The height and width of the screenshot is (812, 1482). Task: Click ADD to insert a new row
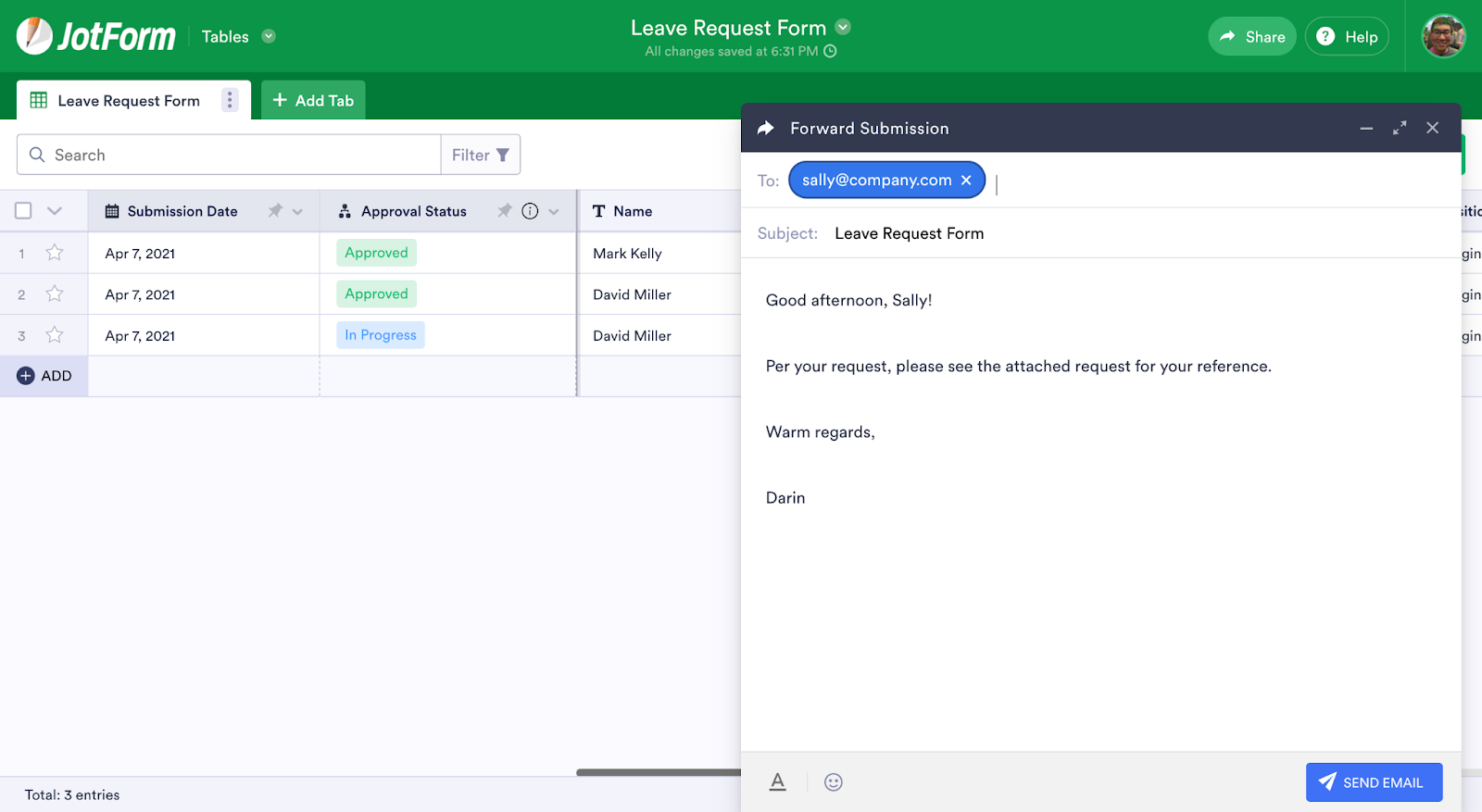[x=44, y=376]
